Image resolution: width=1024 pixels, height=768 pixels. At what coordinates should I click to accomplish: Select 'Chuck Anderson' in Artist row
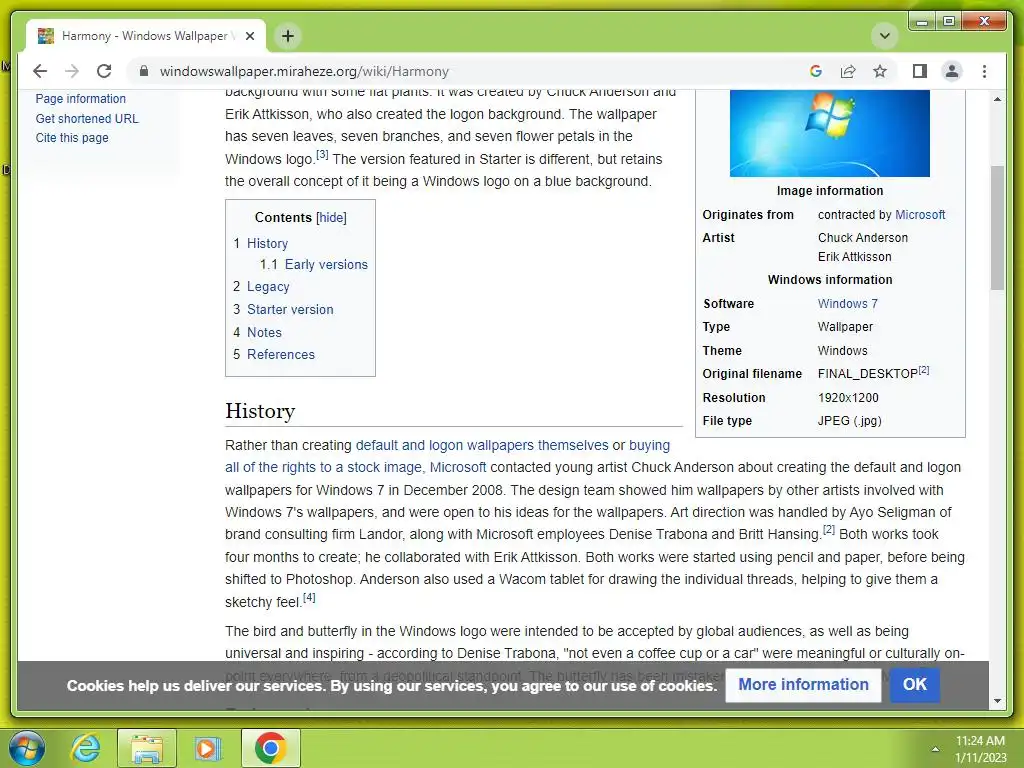(x=863, y=238)
